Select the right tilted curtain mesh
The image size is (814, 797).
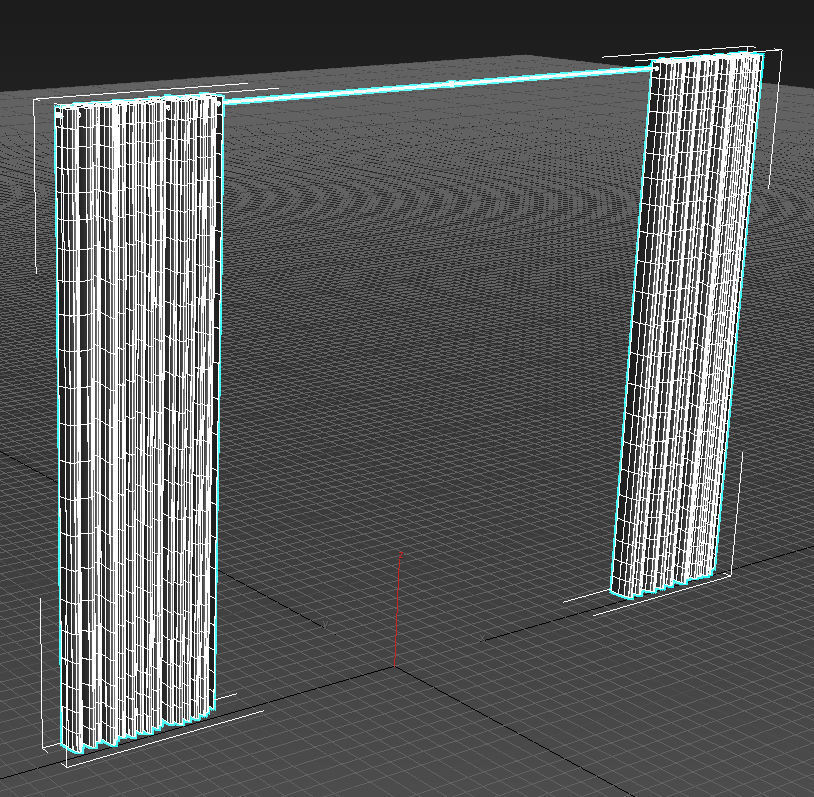pos(688,325)
